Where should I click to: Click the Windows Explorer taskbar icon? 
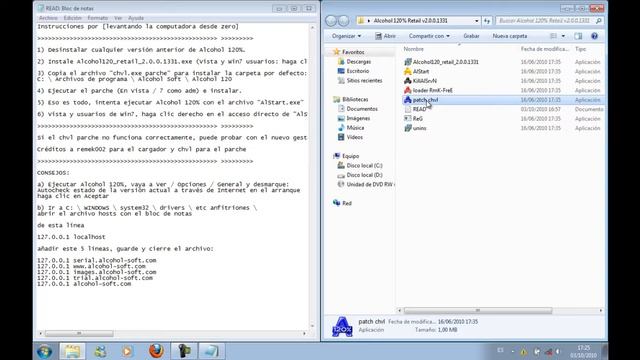(73, 351)
